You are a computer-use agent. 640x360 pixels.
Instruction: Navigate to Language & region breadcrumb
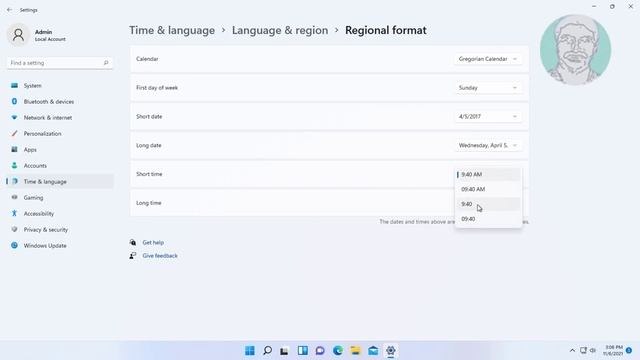(x=280, y=30)
